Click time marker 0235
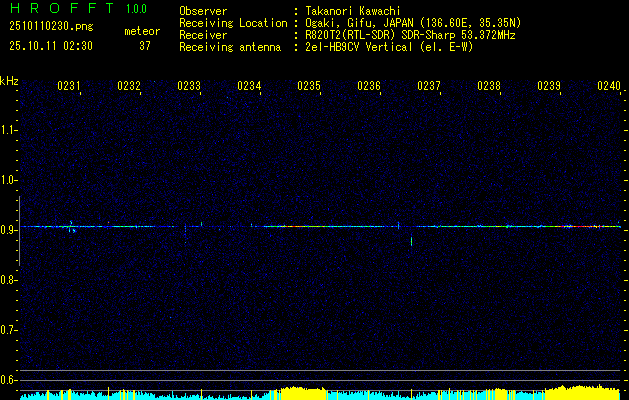The width and height of the screenshot is (629, 400). coord(309,86)
